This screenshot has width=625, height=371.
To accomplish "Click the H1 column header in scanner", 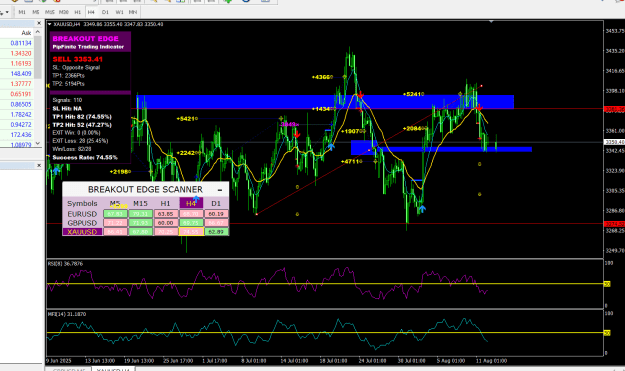I will [165, 203].
